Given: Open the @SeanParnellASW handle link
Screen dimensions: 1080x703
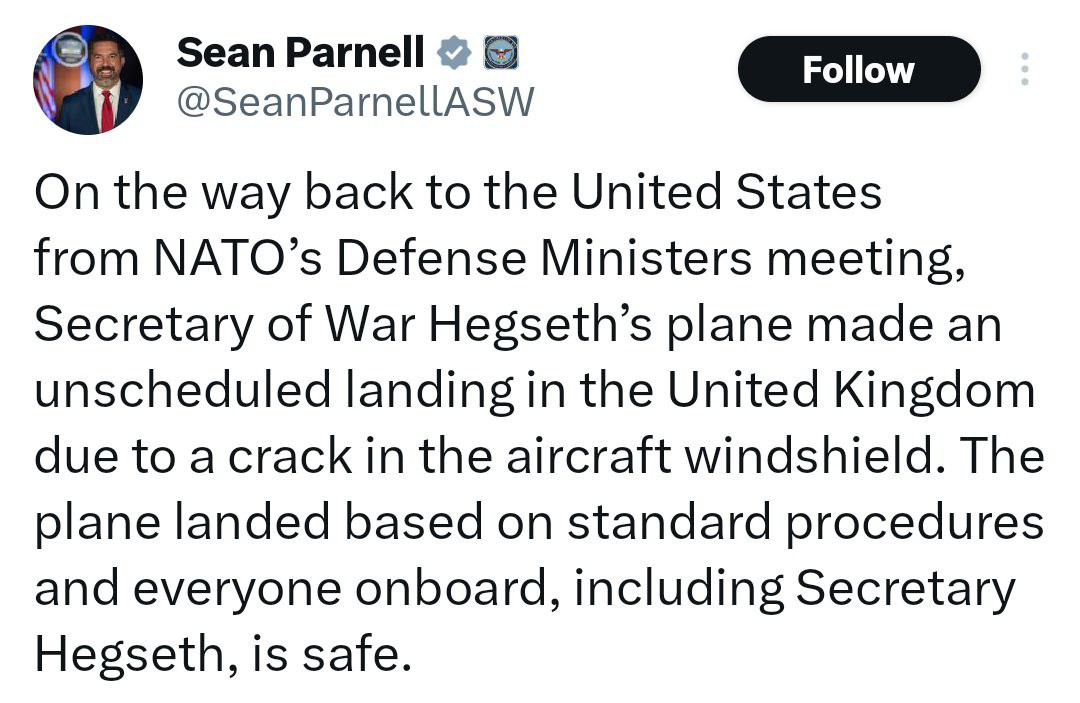Looking at the screenshot, I should (355, 102).
